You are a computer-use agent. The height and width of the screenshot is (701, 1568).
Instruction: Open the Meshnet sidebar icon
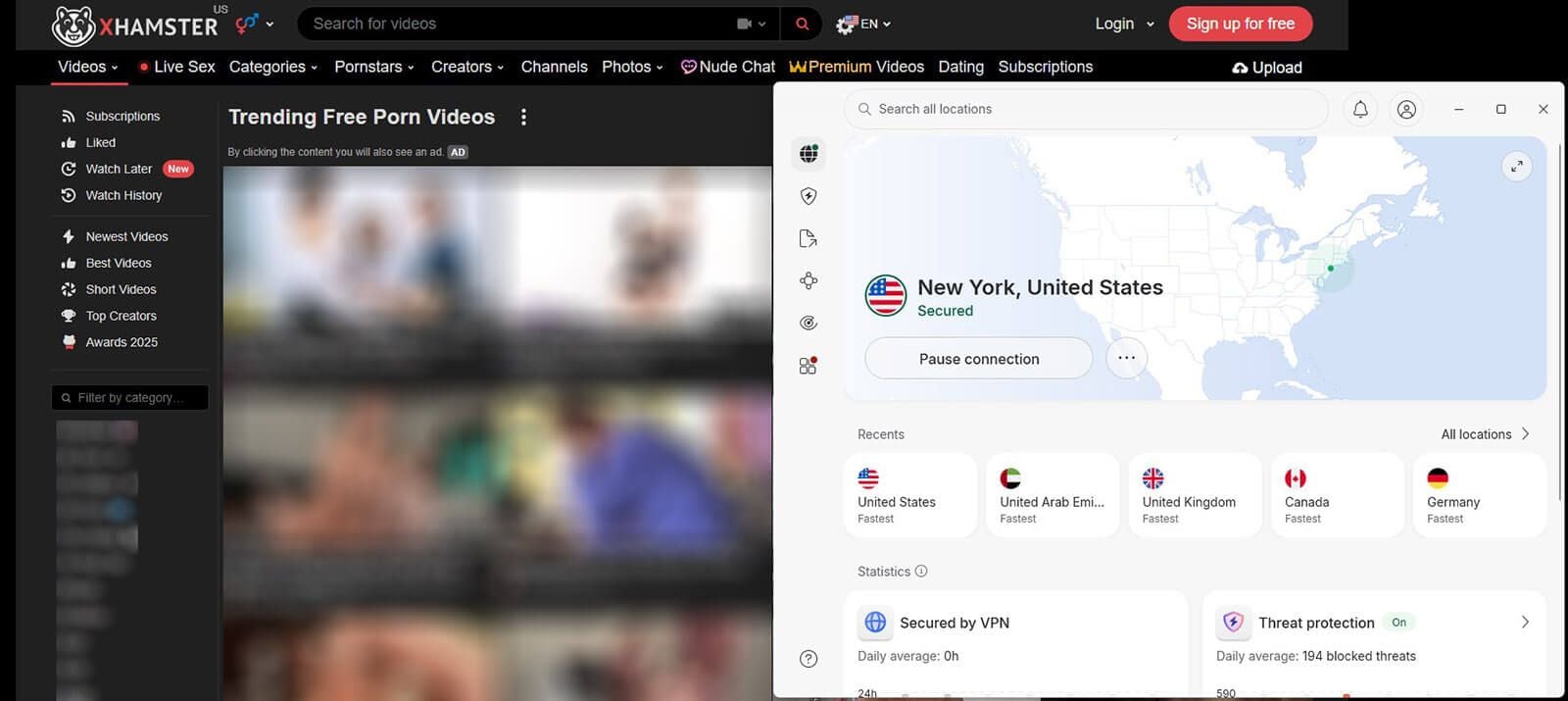[808, 280]
